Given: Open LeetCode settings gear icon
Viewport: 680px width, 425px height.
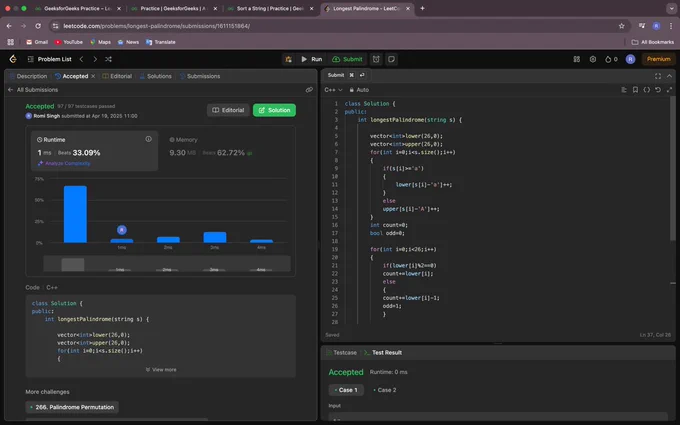Looking at the screenshot, I should [x=593, y=59].
